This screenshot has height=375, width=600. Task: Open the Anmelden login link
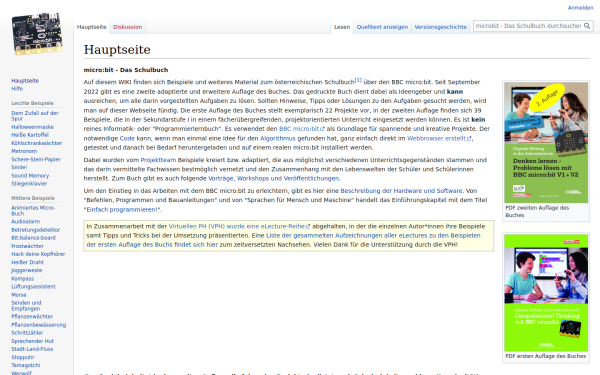point(580,8)
